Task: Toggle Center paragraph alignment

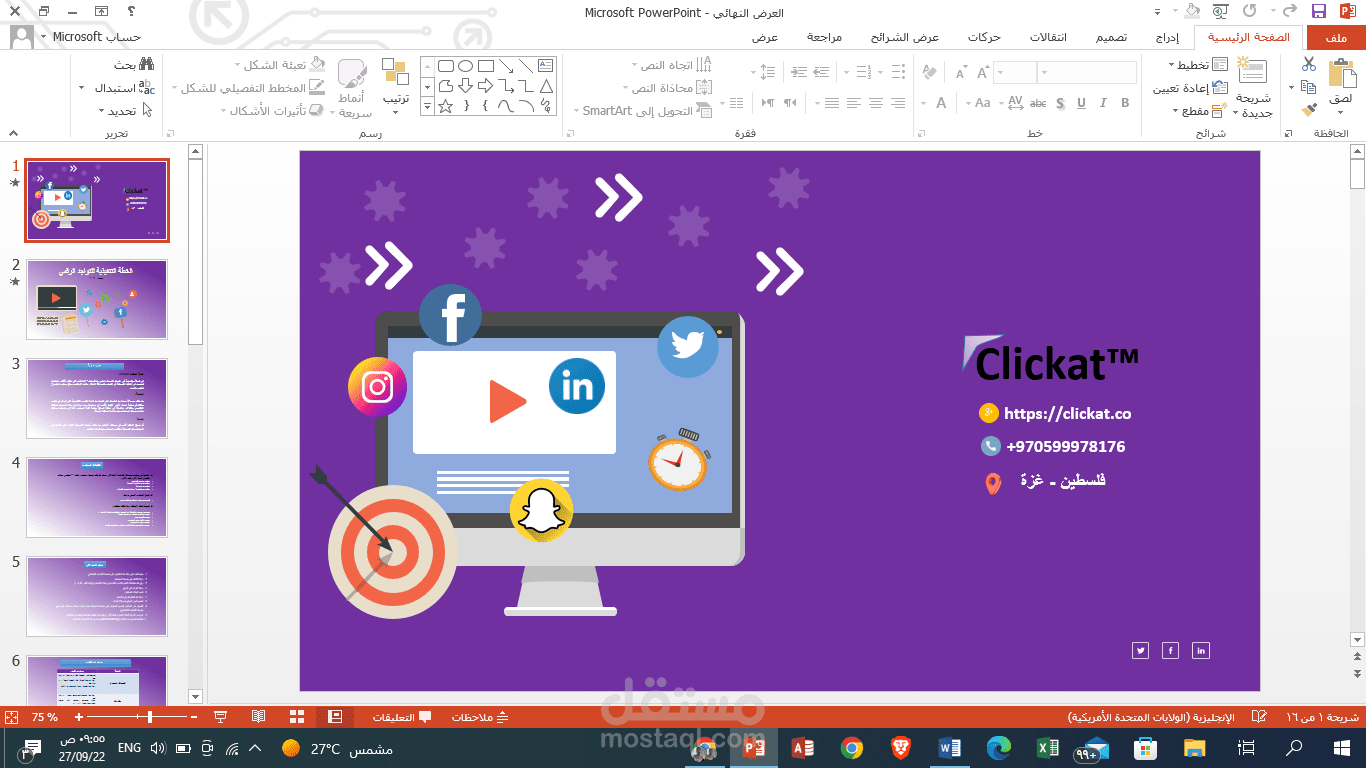Action: (876, 103)
